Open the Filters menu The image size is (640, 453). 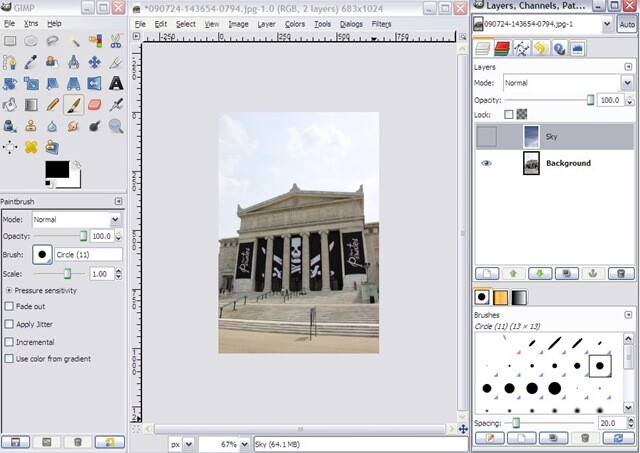pos(381,24)
